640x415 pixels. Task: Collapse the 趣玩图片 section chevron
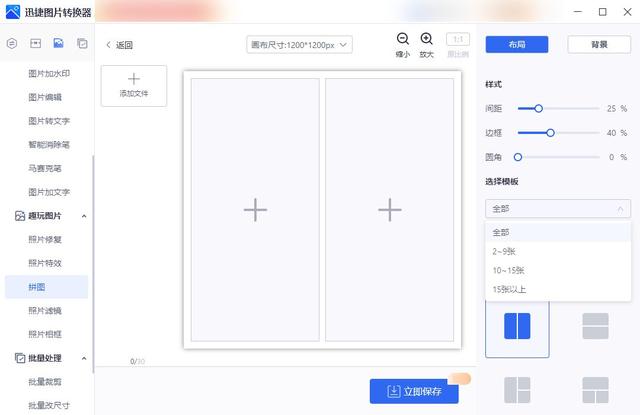point(84,216)
